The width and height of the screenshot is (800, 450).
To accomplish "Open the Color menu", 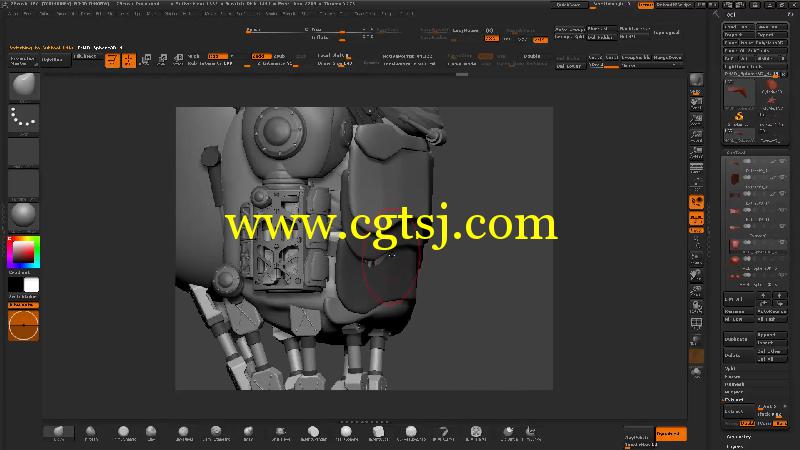I will point(44,13).
